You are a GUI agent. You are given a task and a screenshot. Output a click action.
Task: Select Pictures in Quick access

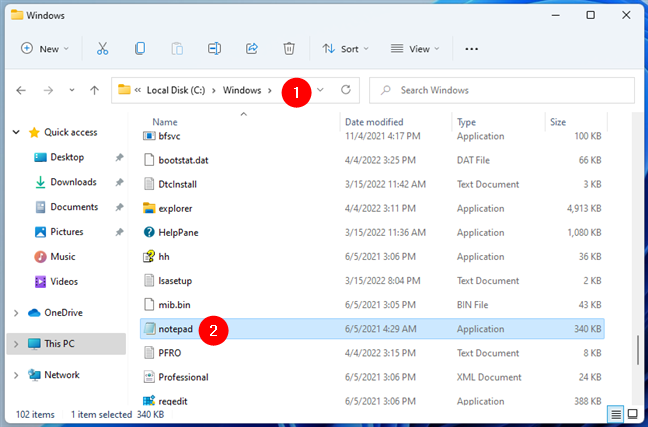point(67,231)
